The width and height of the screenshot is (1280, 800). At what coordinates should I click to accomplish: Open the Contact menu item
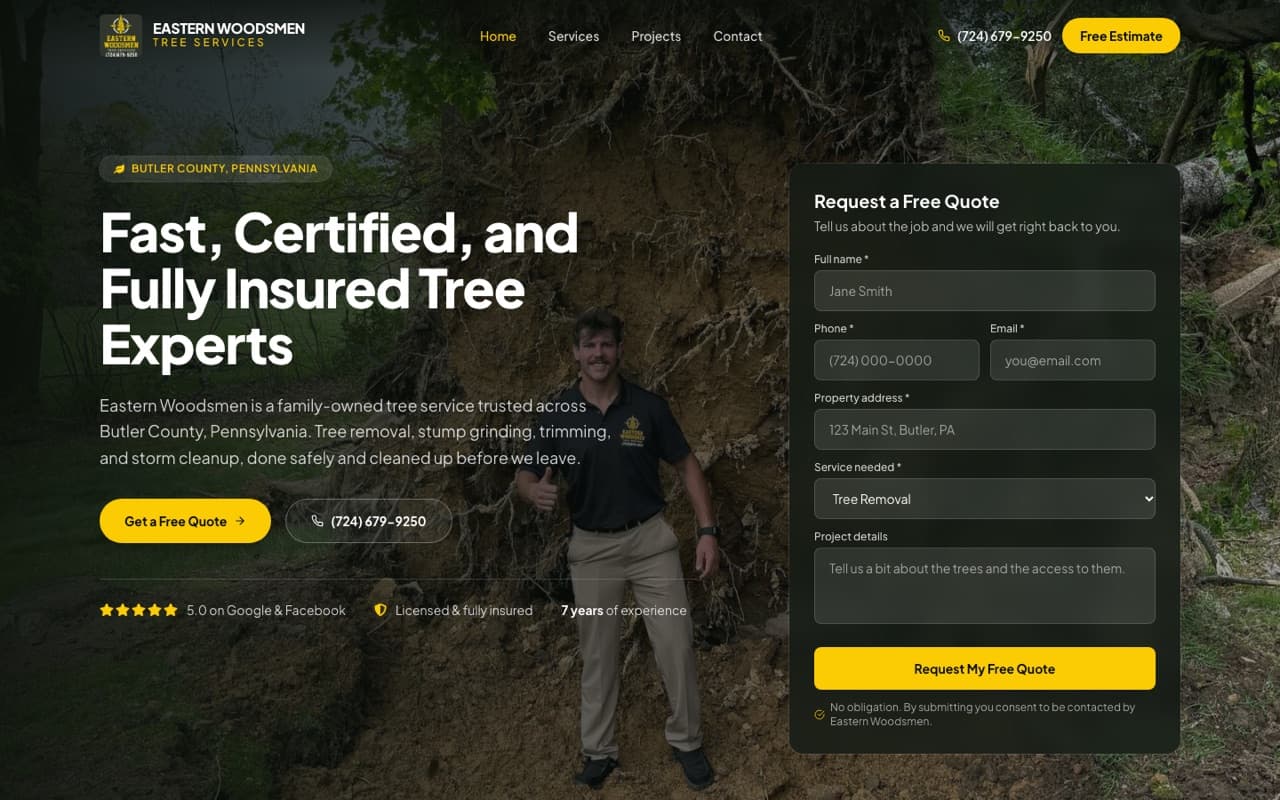pyautogui.click(x=738, y=36)
